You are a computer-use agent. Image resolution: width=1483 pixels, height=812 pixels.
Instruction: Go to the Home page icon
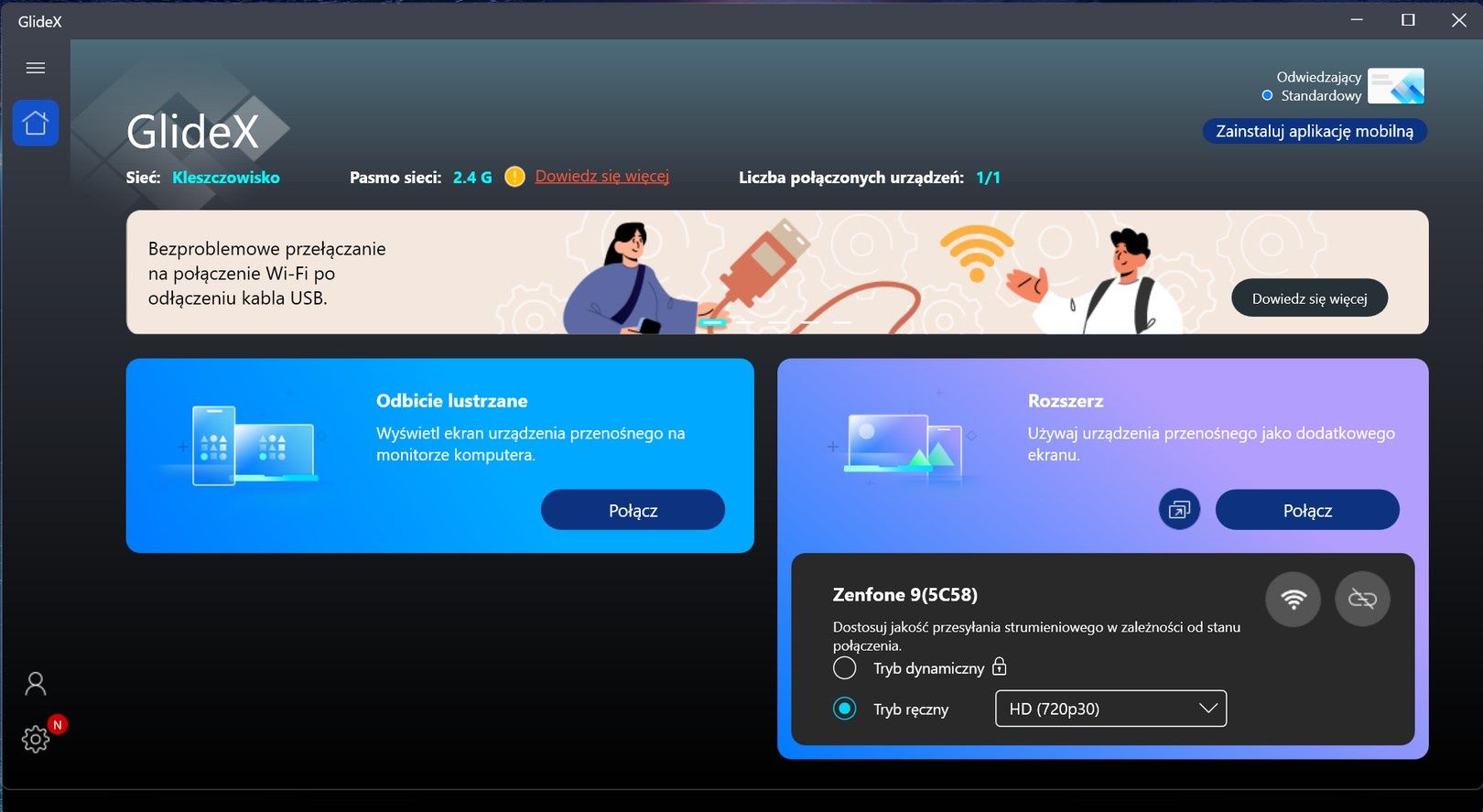tap(36, 123)
